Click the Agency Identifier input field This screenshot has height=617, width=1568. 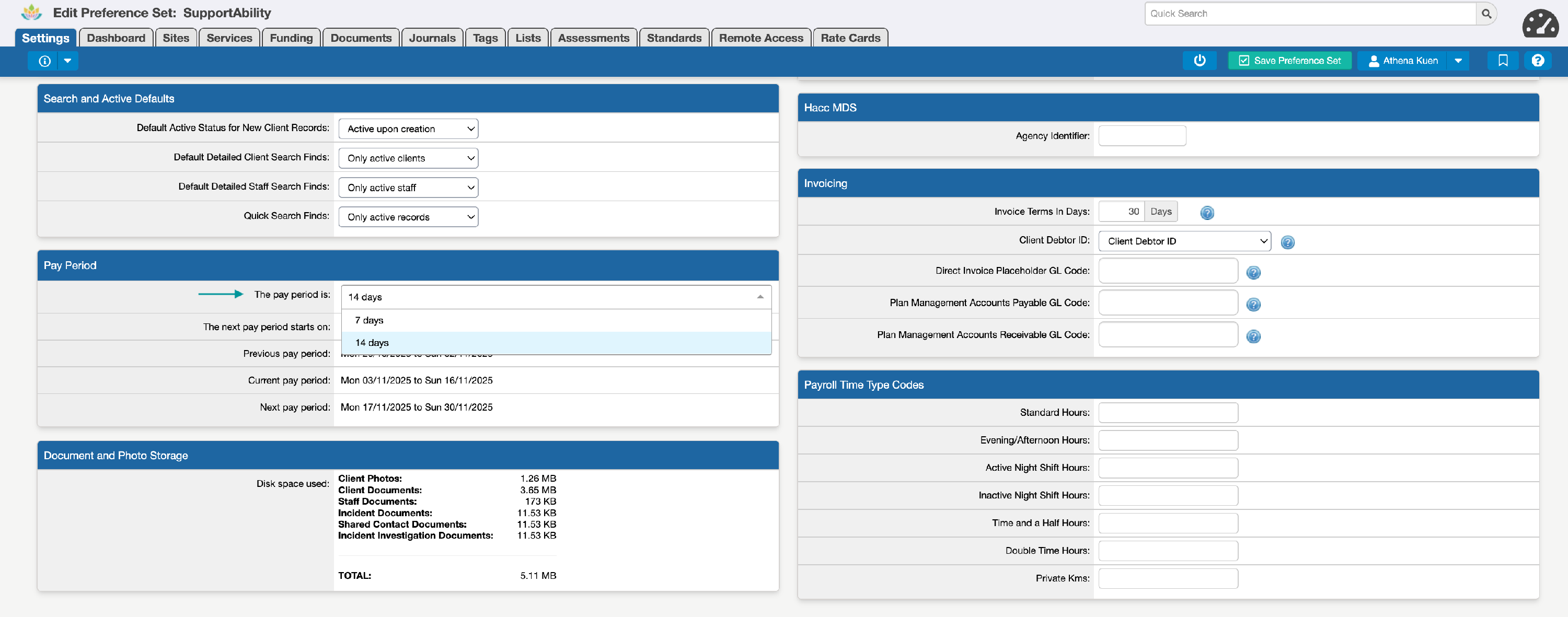click(x=1142, y=136)
